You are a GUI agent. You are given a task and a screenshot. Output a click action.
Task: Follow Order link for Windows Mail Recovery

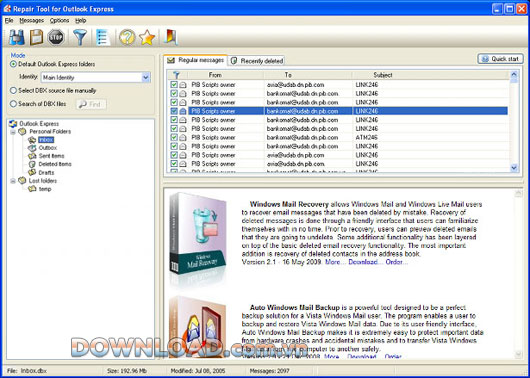pyautogui.click(x=396, y=262)
